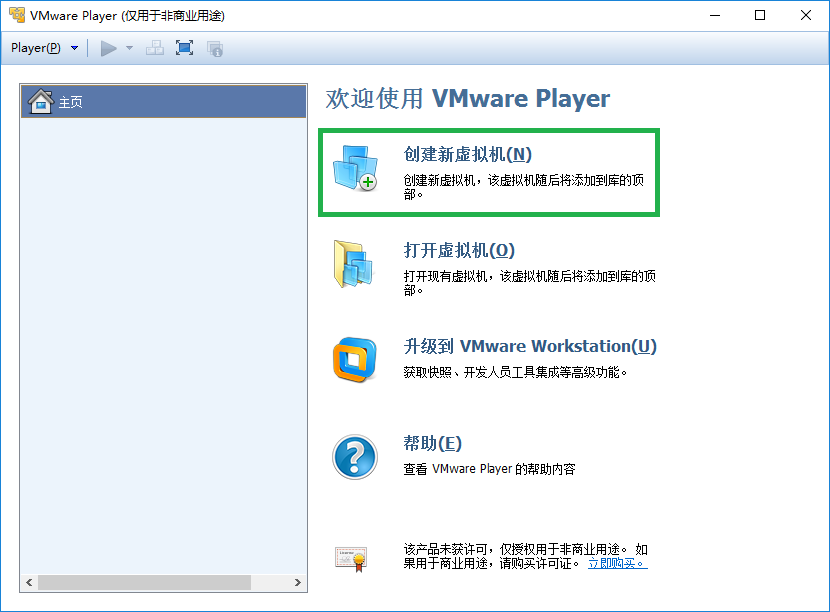Click the Unity mode toolbar icon
This screenshot has width=830, height=612.
pos(215,49)
